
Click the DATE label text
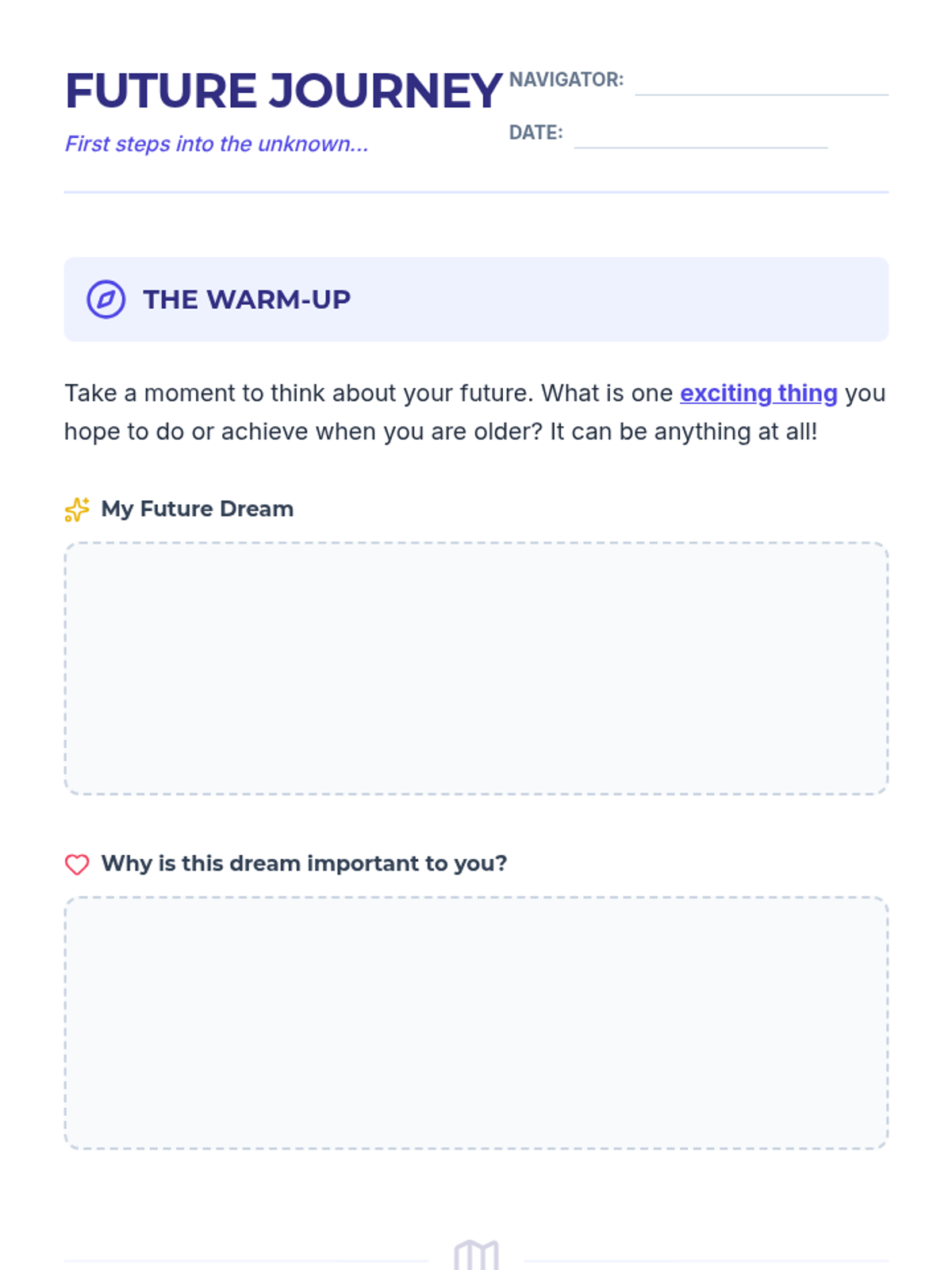(536, 133)
